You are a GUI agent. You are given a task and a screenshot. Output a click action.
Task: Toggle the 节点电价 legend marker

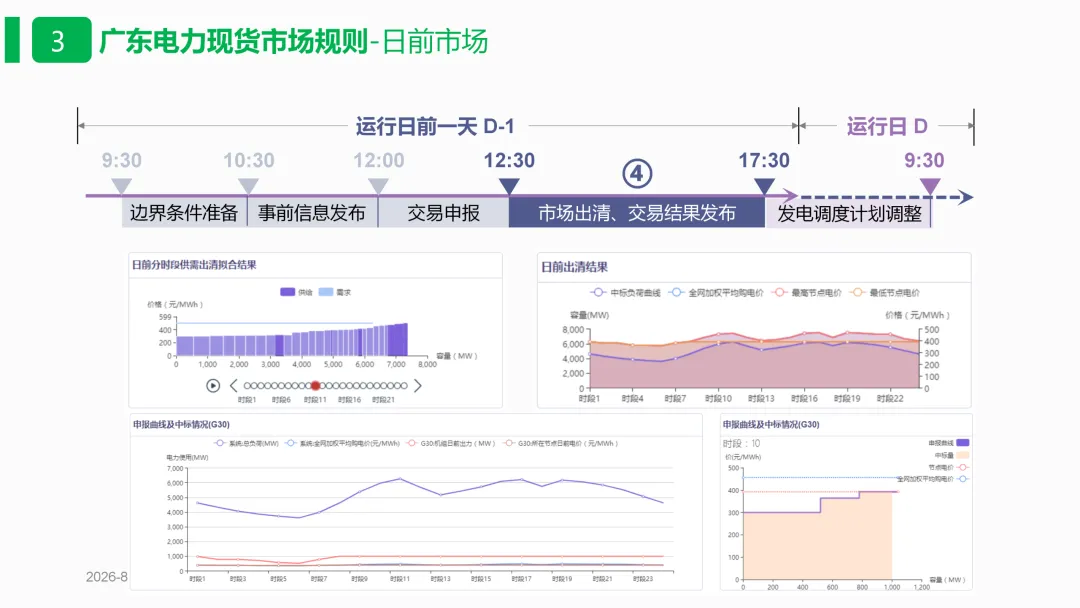963,468
